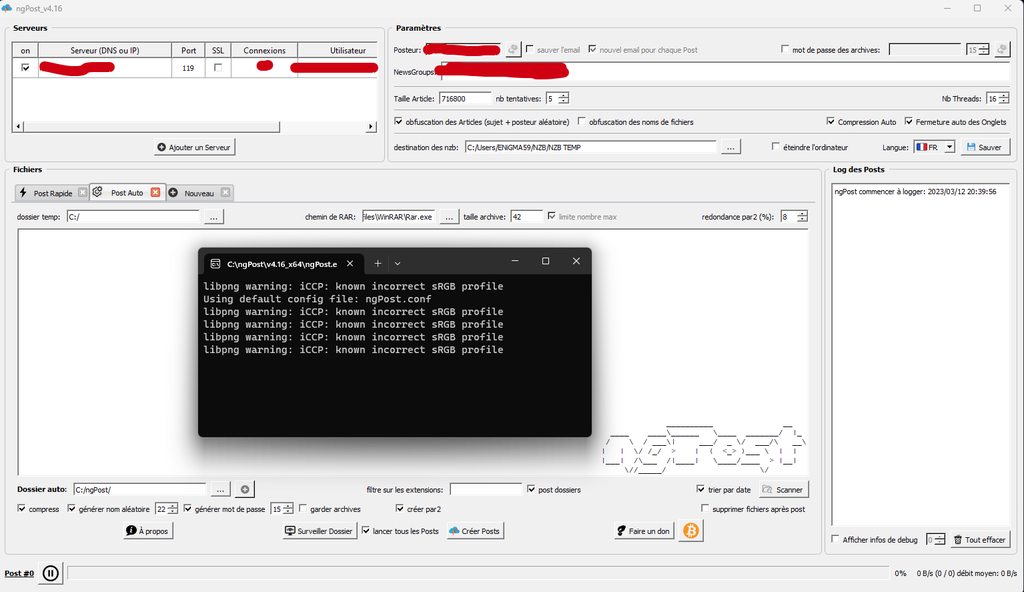Toggle 'générer nom aléatoire' checkbox

(x=72, y=508)
